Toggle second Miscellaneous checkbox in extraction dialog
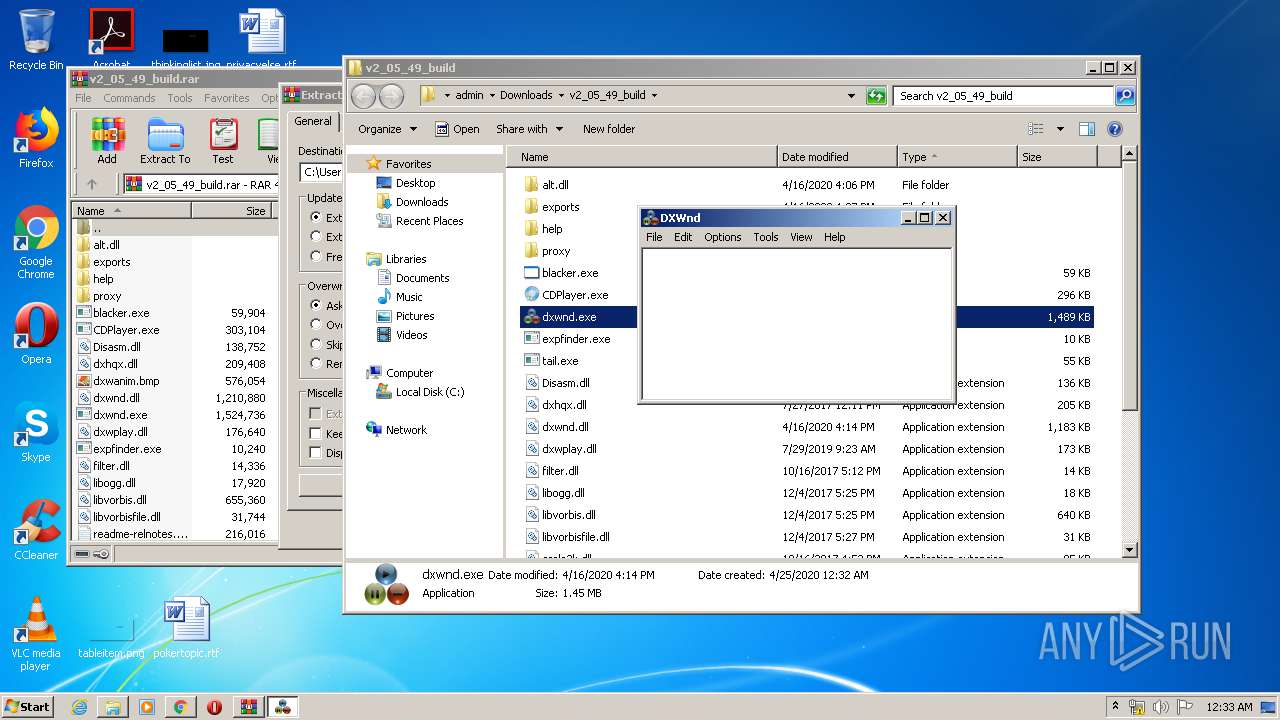Viewport: 1280px width, 720px height. tap(316, 433)
